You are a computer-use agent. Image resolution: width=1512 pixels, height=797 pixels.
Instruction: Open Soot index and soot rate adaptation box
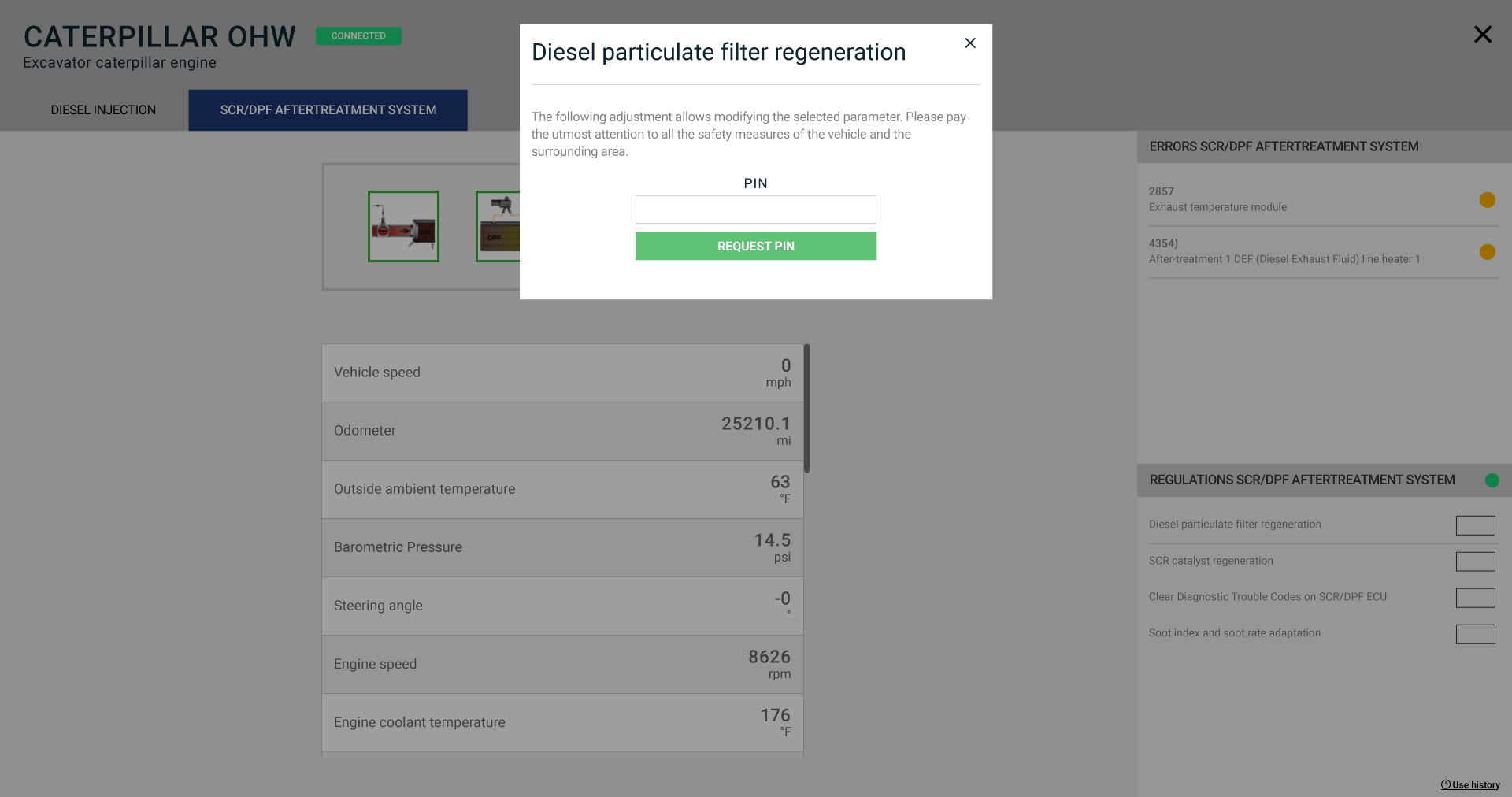[x=1475, y=634]
